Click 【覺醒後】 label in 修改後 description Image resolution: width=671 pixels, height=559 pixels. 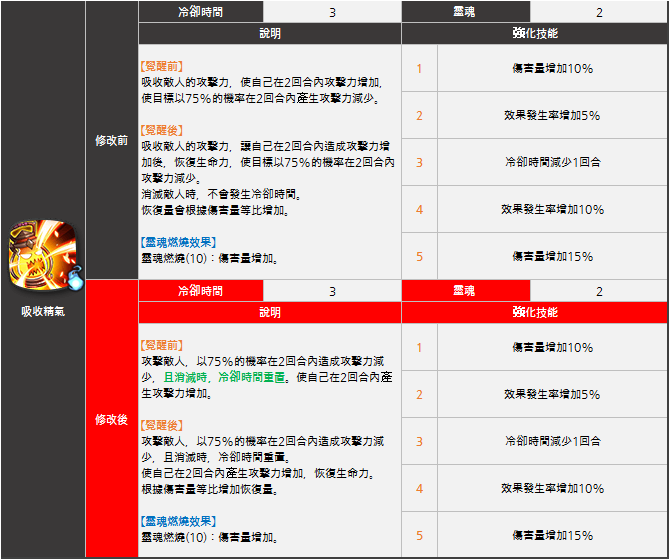(x=162, y=425)
